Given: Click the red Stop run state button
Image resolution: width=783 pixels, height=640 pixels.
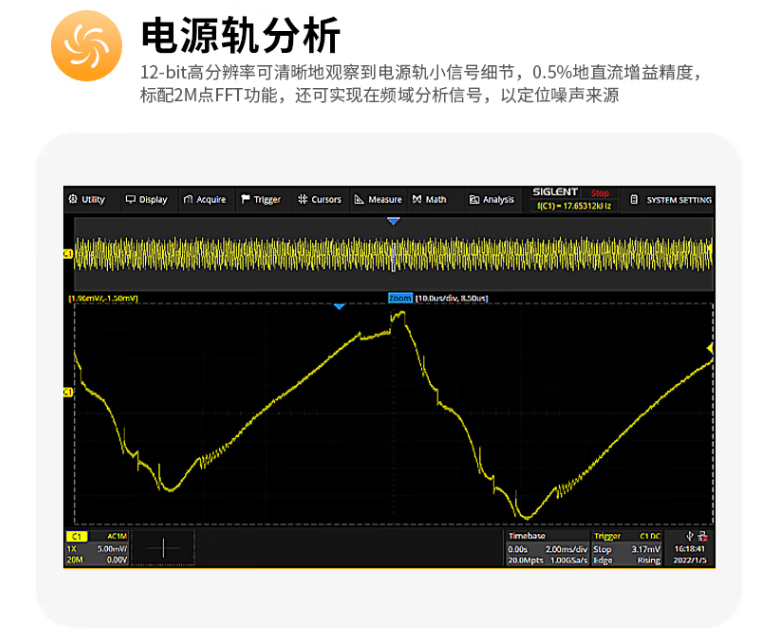Looking at the screenshot, I should tap(600, 193).
